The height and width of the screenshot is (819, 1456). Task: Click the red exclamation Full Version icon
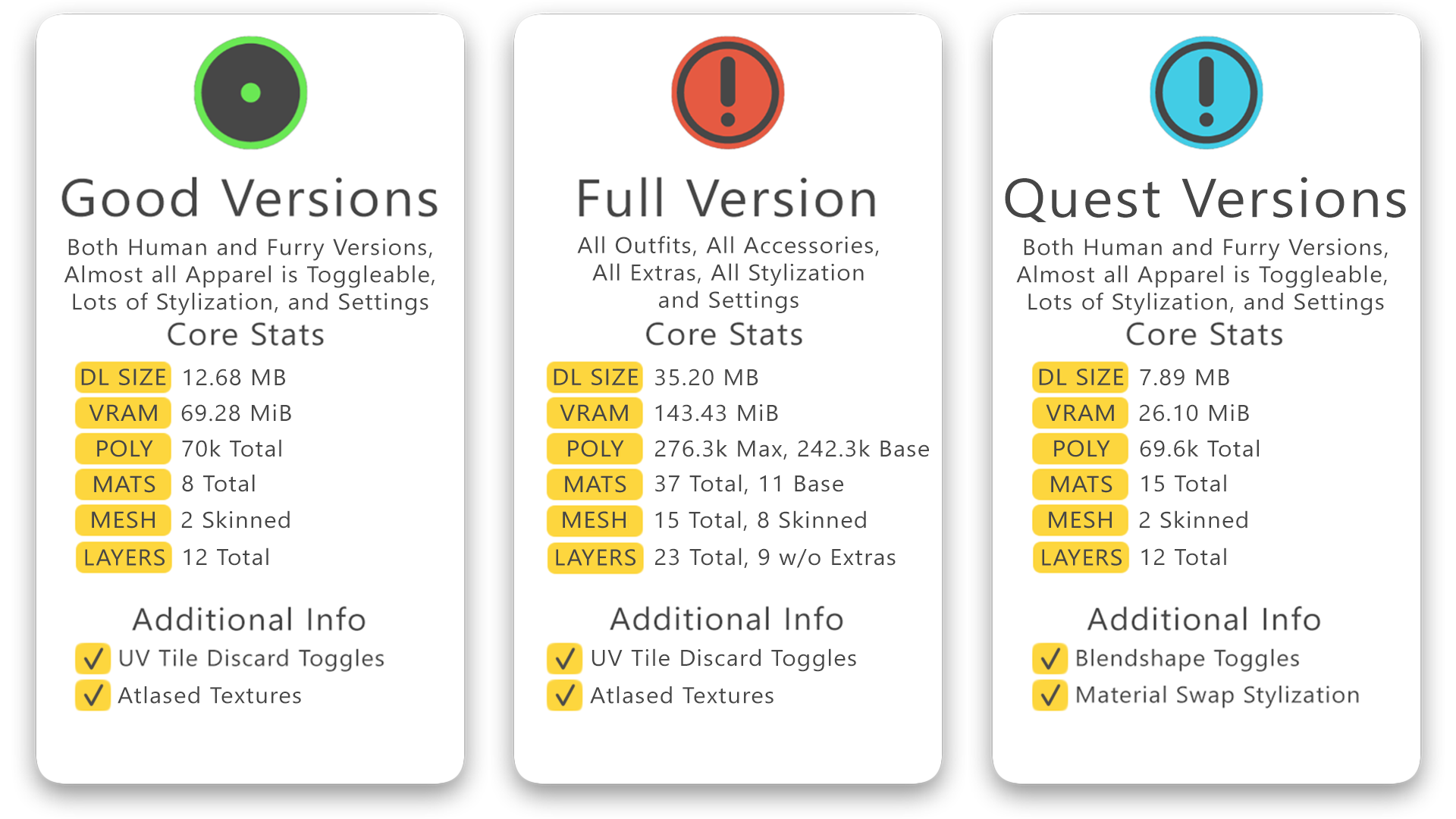(x=727, y=93)
